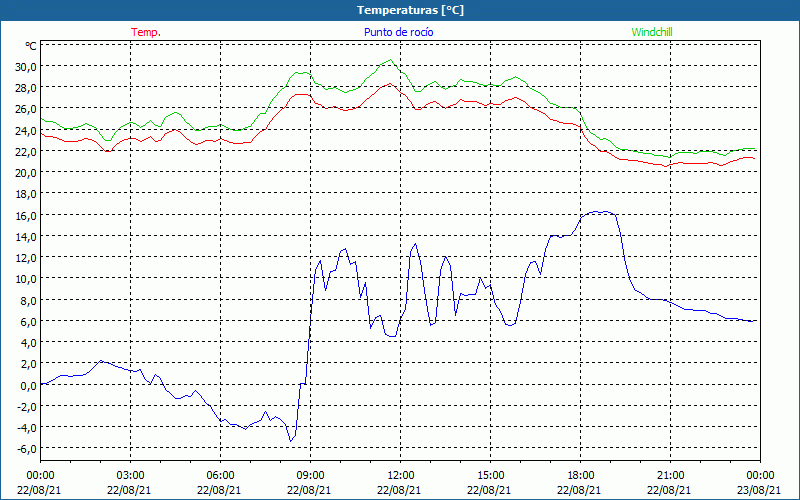
Task: Click the -4,0 y-axis value
Action: click(28, 428)
